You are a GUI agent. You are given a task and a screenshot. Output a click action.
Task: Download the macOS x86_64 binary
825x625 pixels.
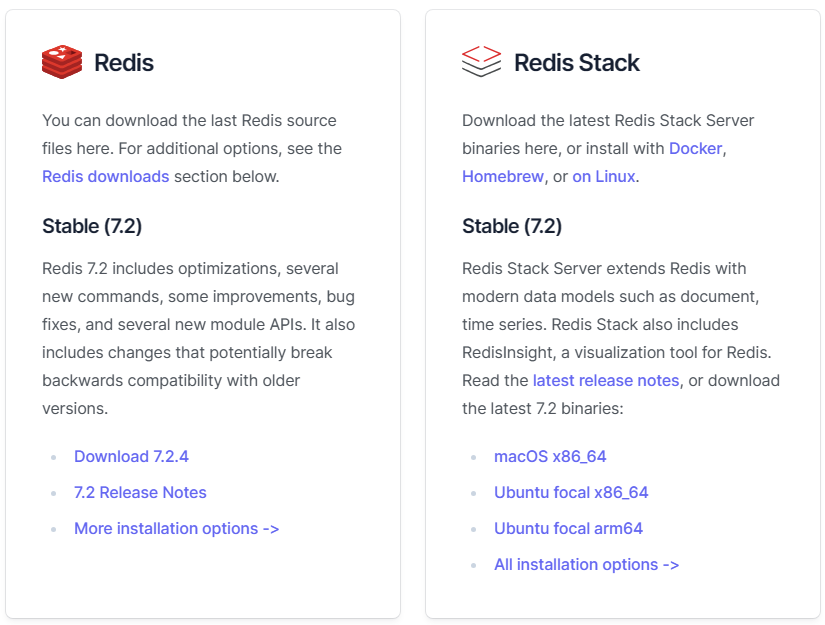(x=550, y=456)
